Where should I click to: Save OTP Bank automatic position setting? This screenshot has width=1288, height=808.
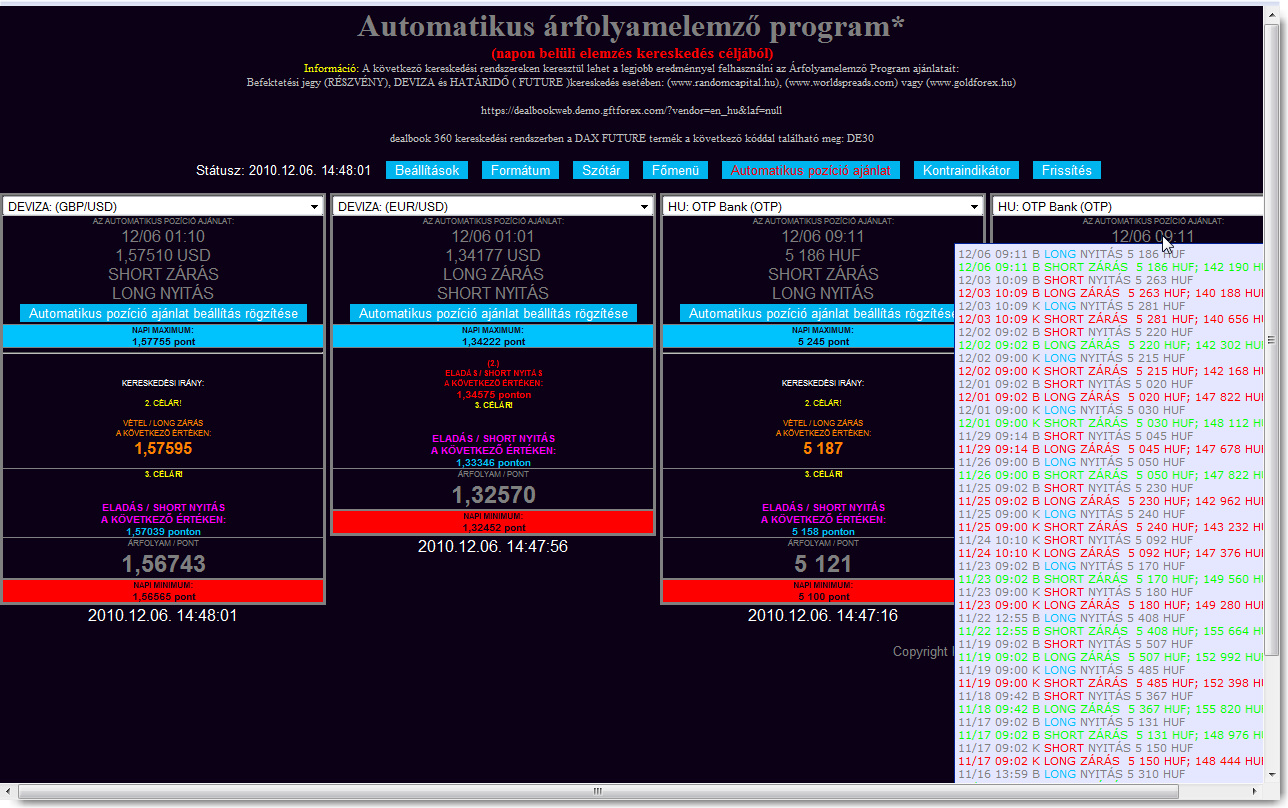817,313
